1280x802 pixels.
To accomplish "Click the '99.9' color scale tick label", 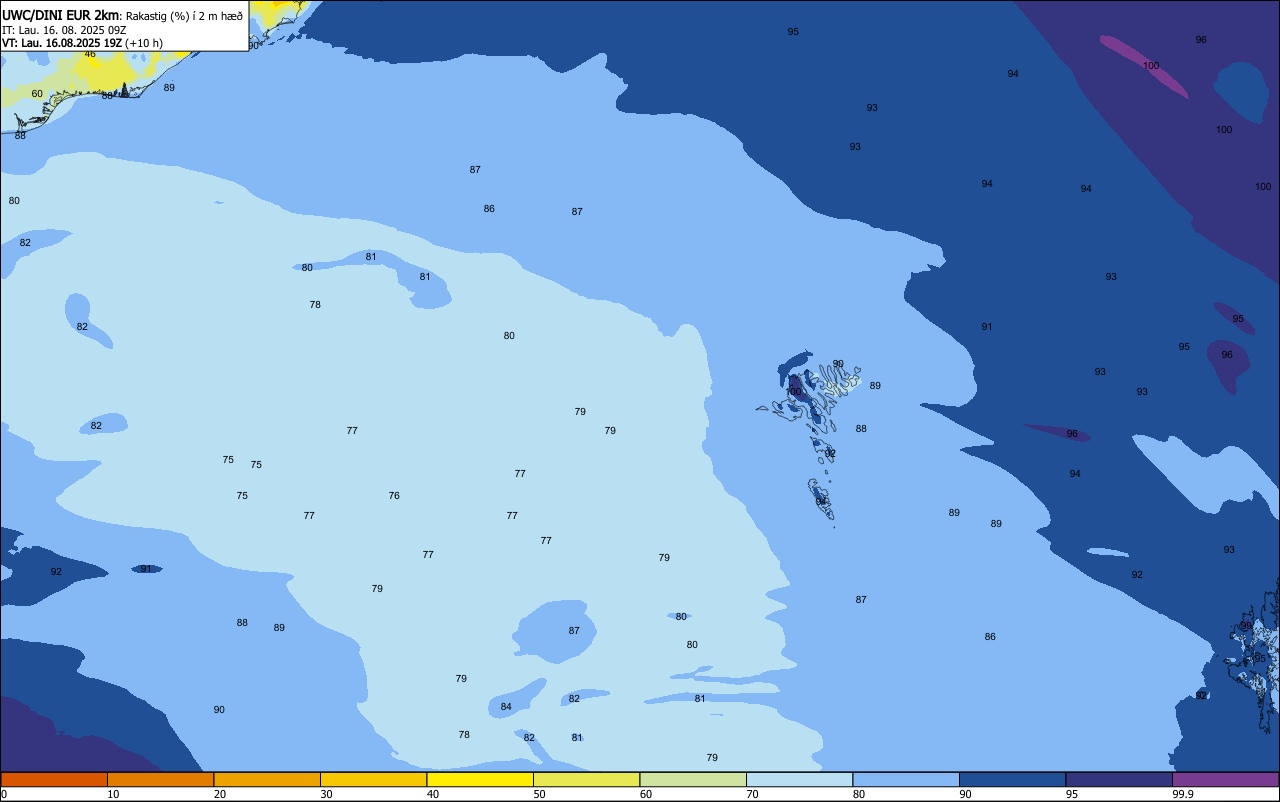I will 1183,794.
